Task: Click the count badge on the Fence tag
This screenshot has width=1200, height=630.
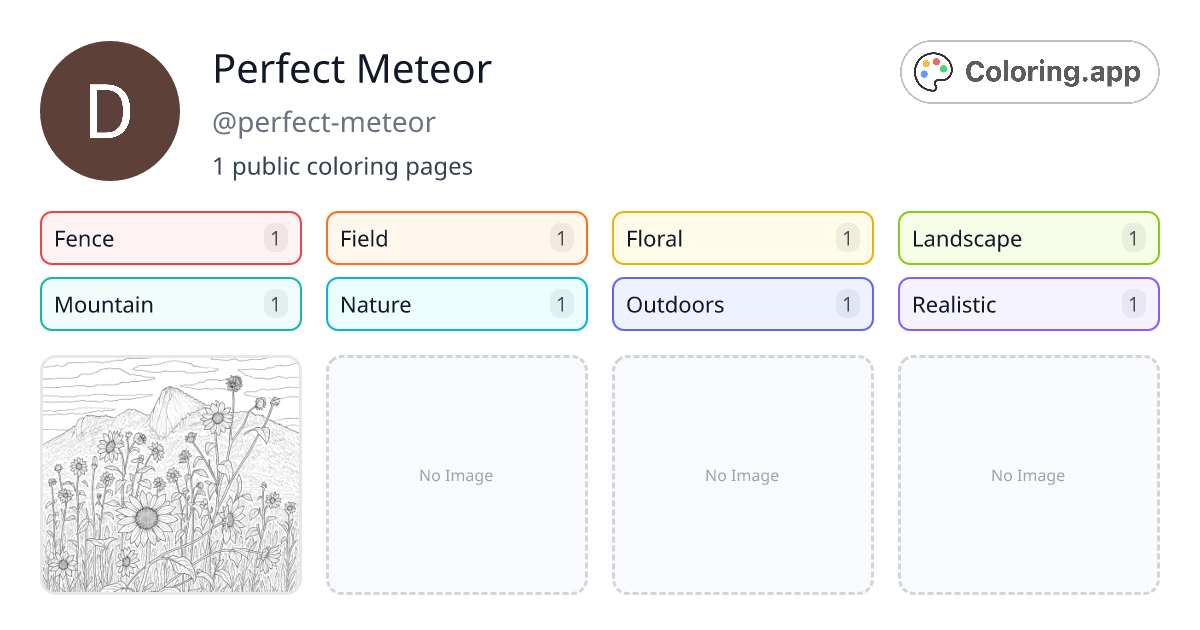Action: pyautogui.click(x=274, y=238)
